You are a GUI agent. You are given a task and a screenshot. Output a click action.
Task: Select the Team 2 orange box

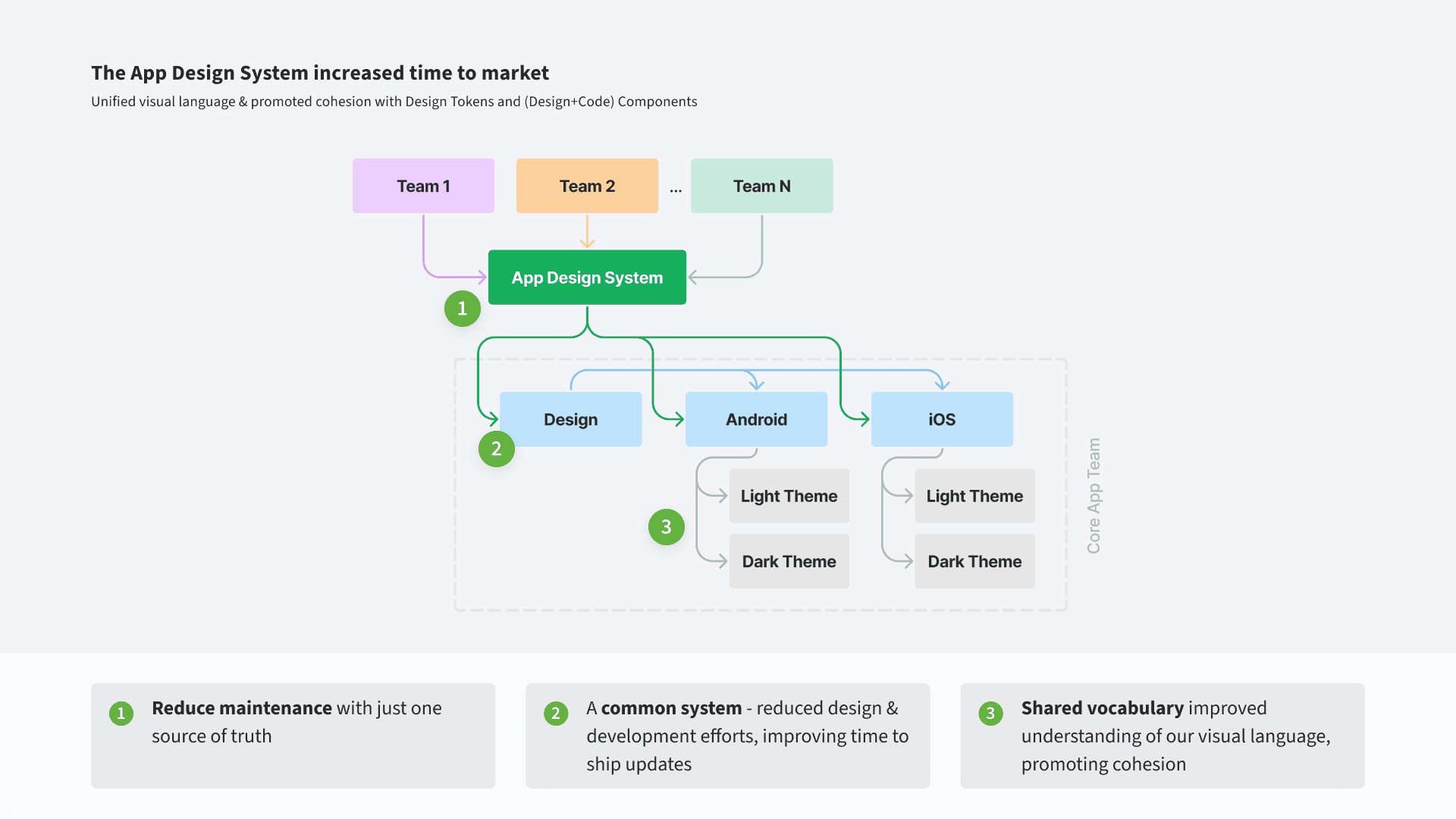(587, 186)
